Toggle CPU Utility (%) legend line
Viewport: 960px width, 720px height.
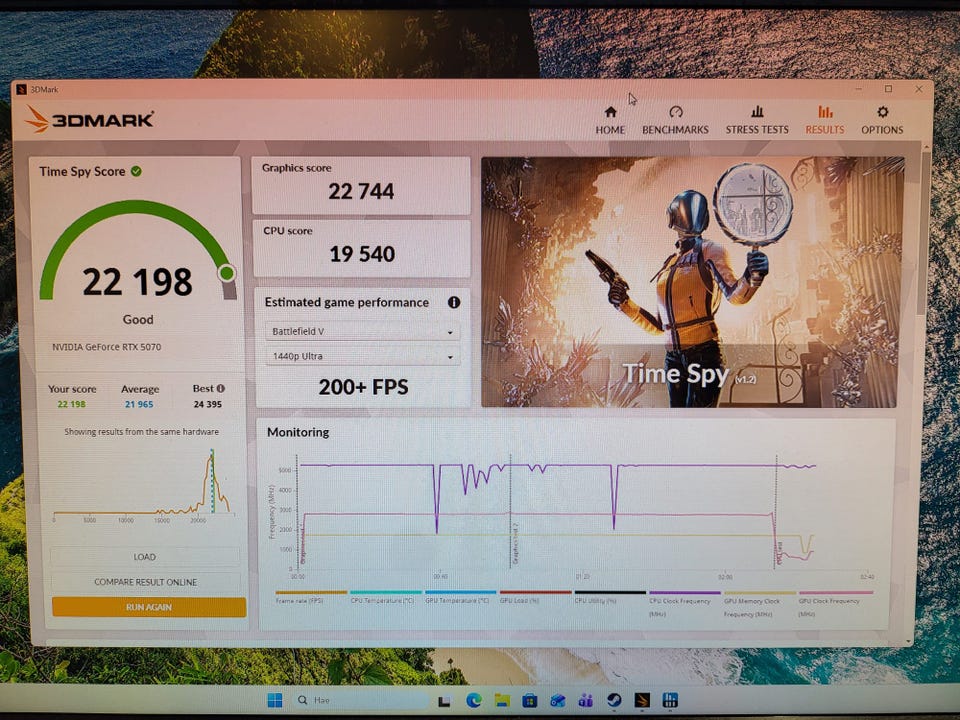tap(610, 597)
